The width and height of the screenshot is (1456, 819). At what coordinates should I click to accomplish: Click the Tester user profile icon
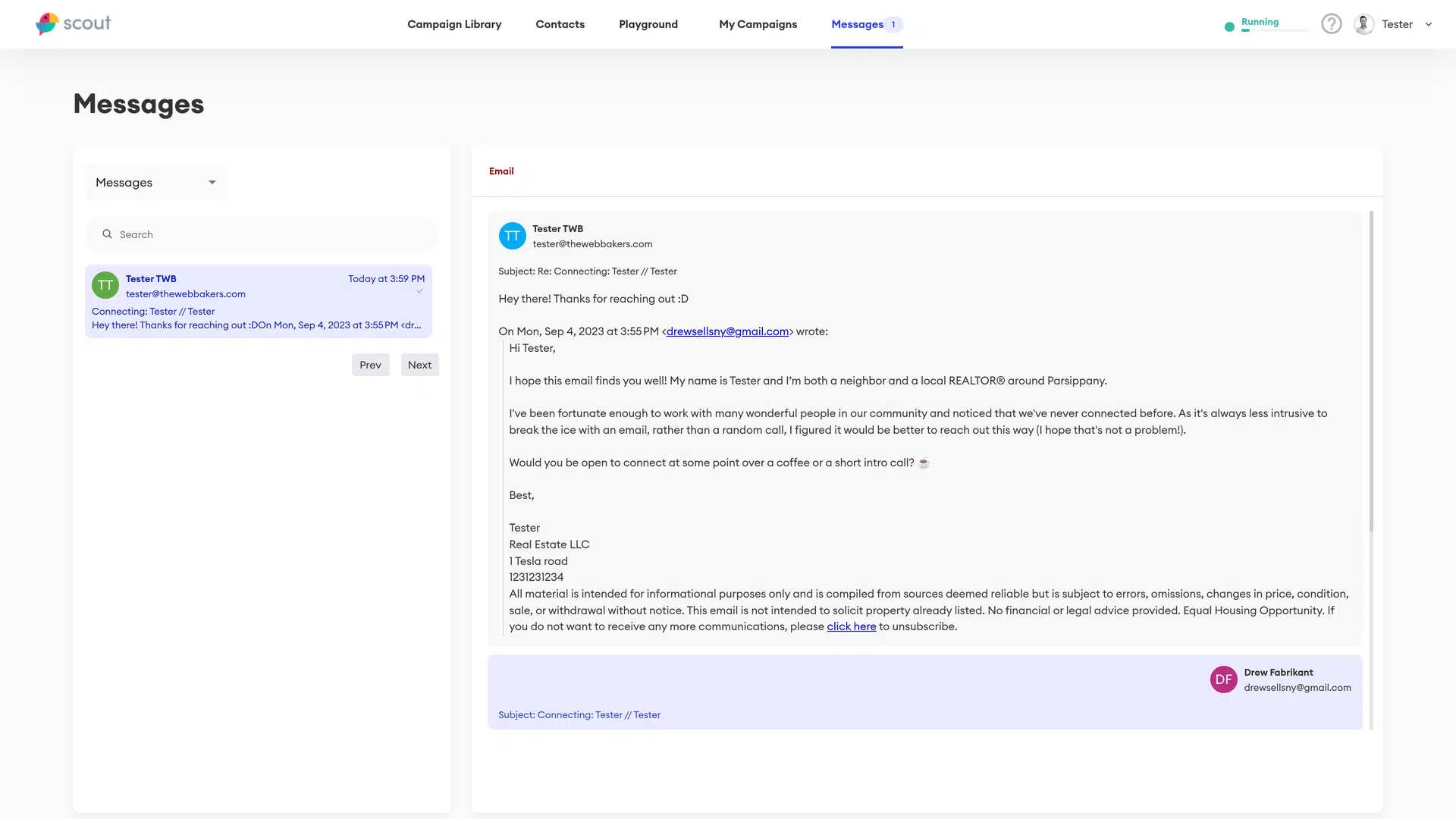[1364, 24]
